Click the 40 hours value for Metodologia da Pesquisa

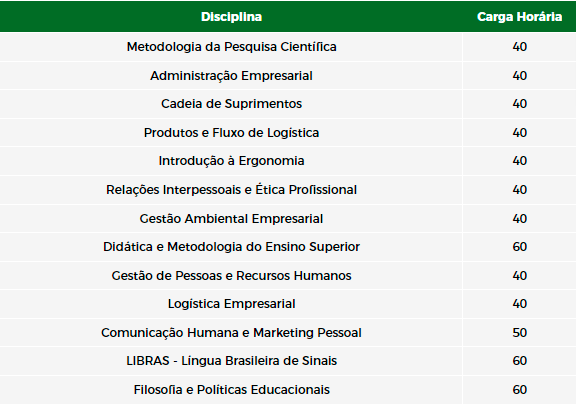[x=519, y=47]
